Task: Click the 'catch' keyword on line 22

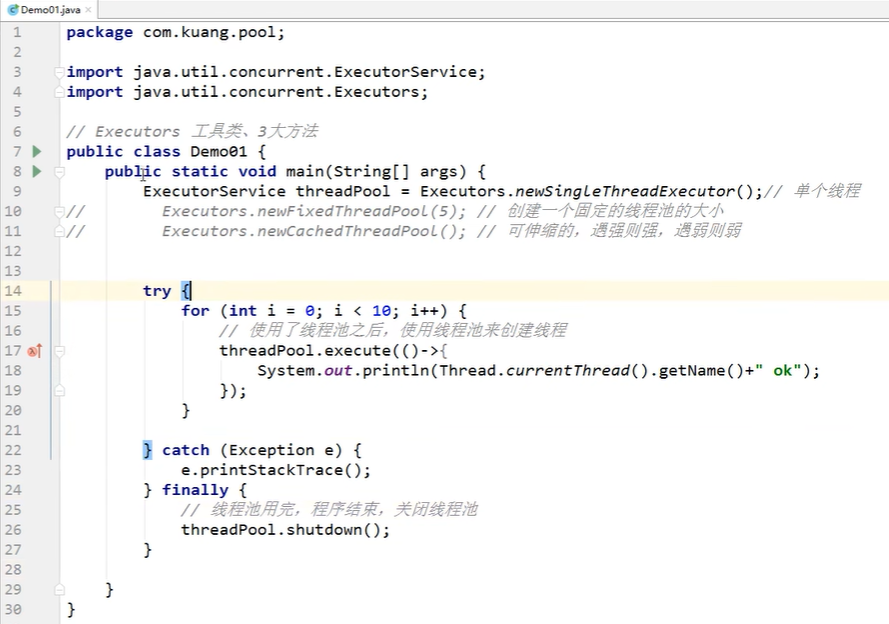Action: pyautogui.click(x=185, y=450)
